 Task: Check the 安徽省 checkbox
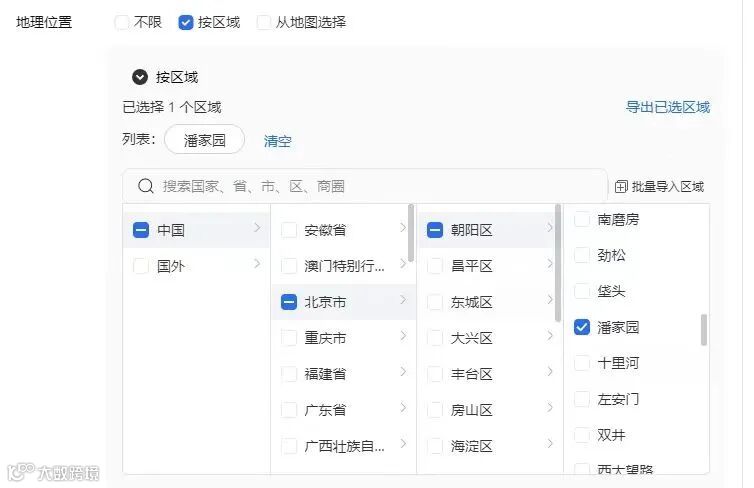(289, 230)
